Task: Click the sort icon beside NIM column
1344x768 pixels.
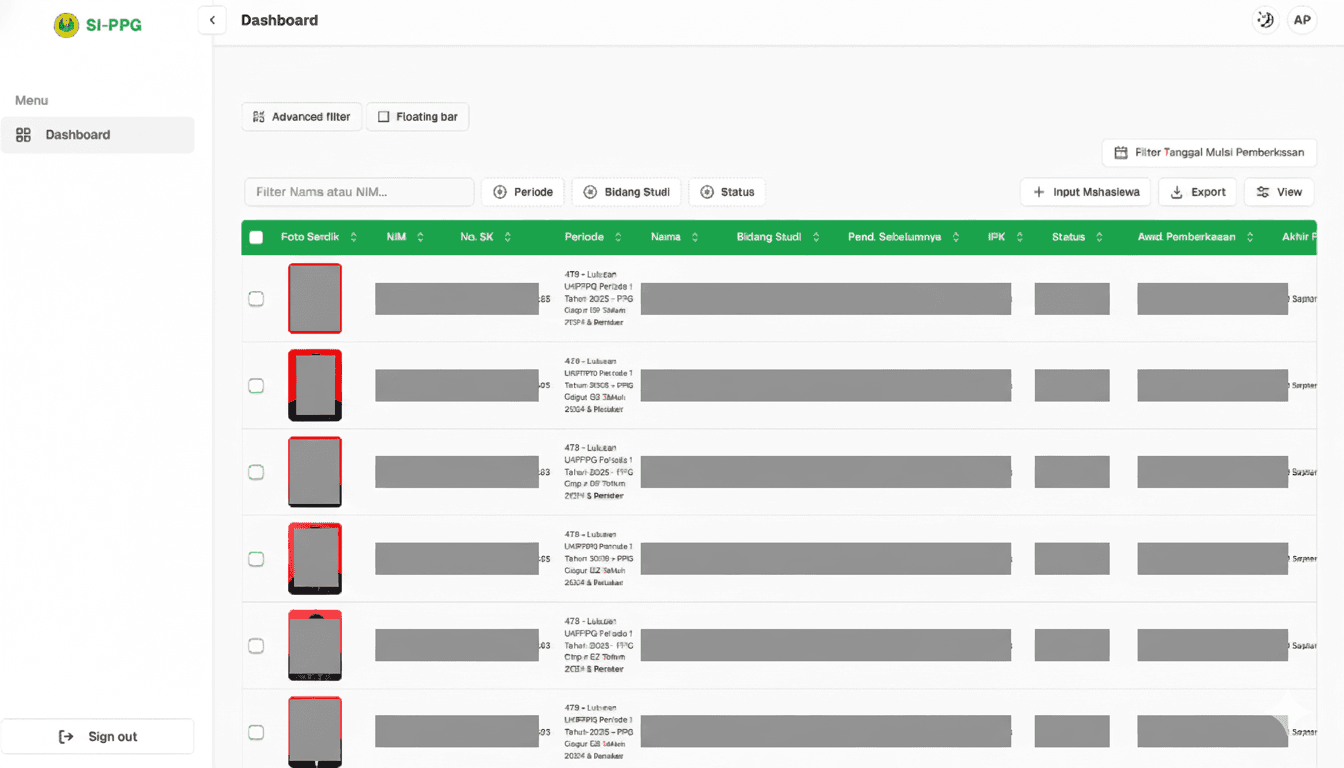Action: [420, 237]
